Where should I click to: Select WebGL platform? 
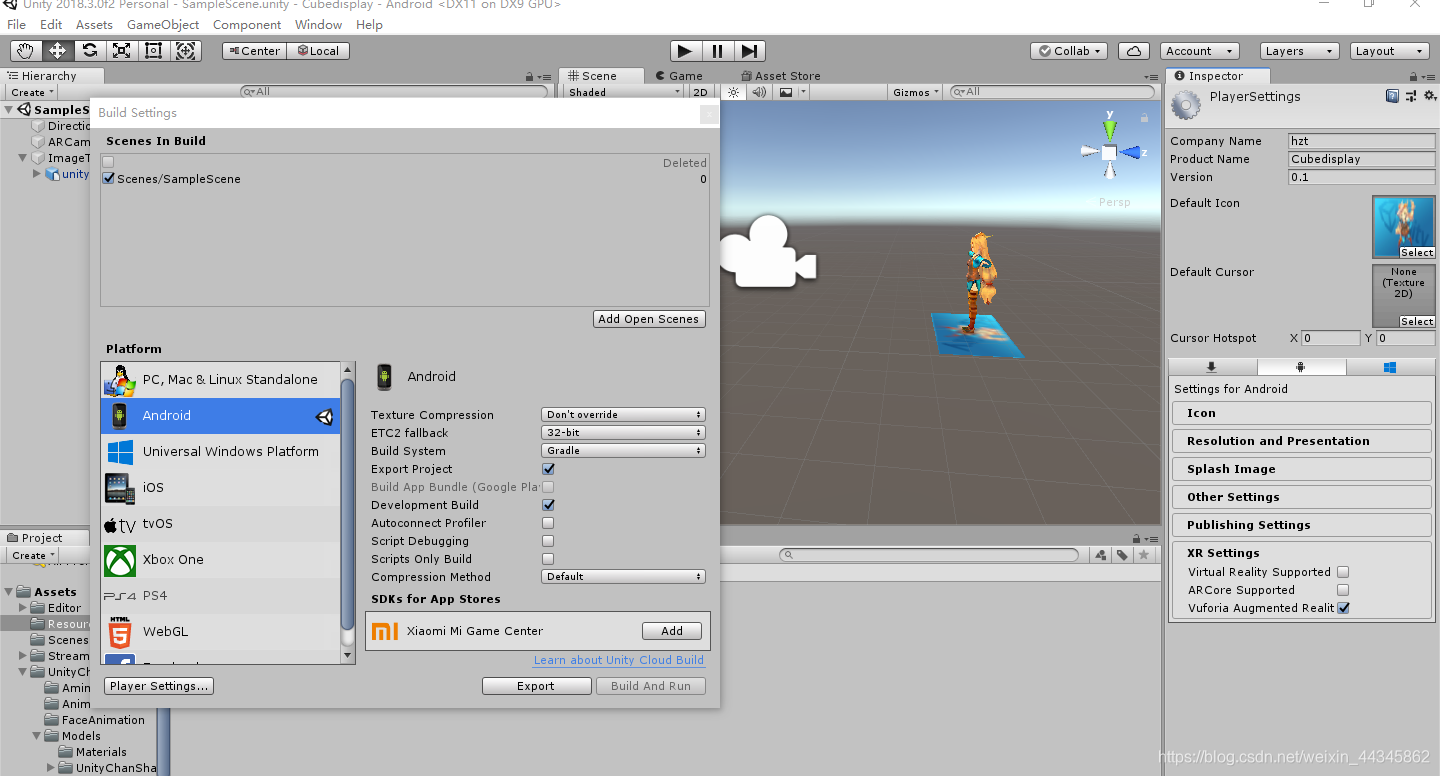coord(221,632)
